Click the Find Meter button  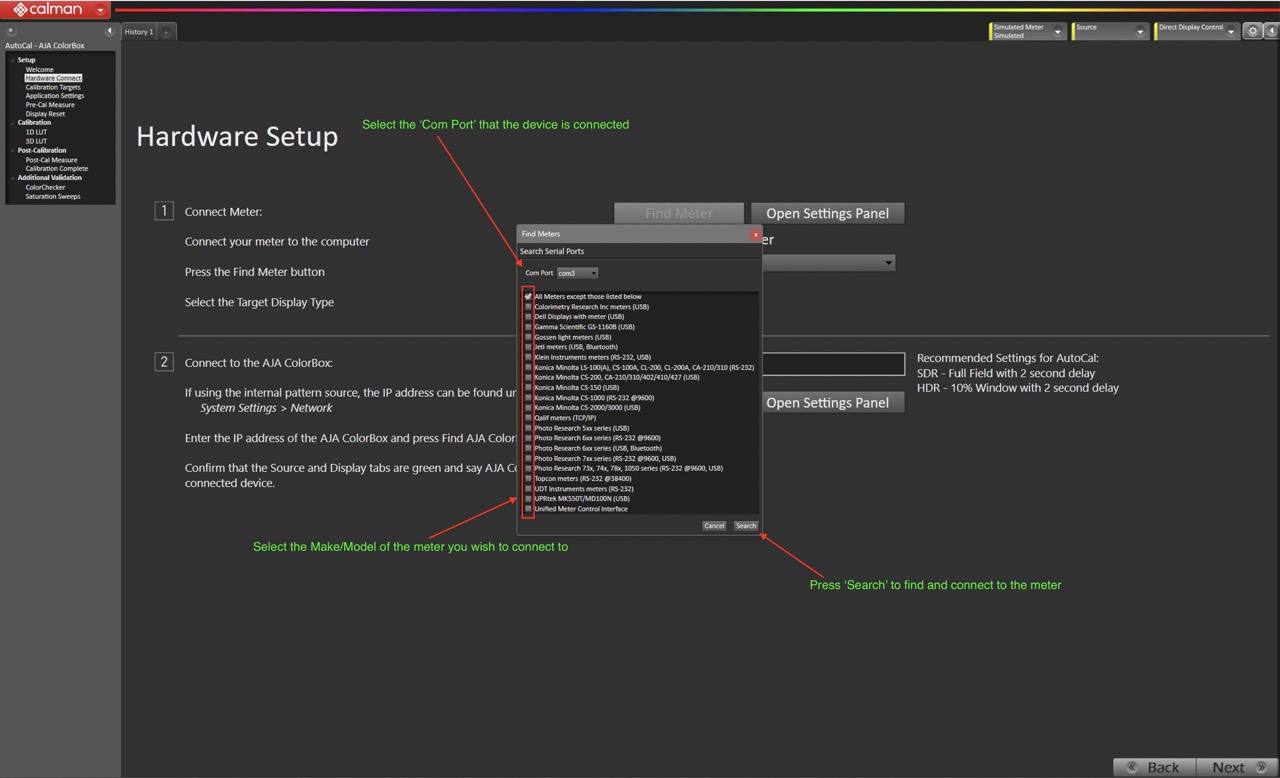pyautogui.click(x=679, y=213)
